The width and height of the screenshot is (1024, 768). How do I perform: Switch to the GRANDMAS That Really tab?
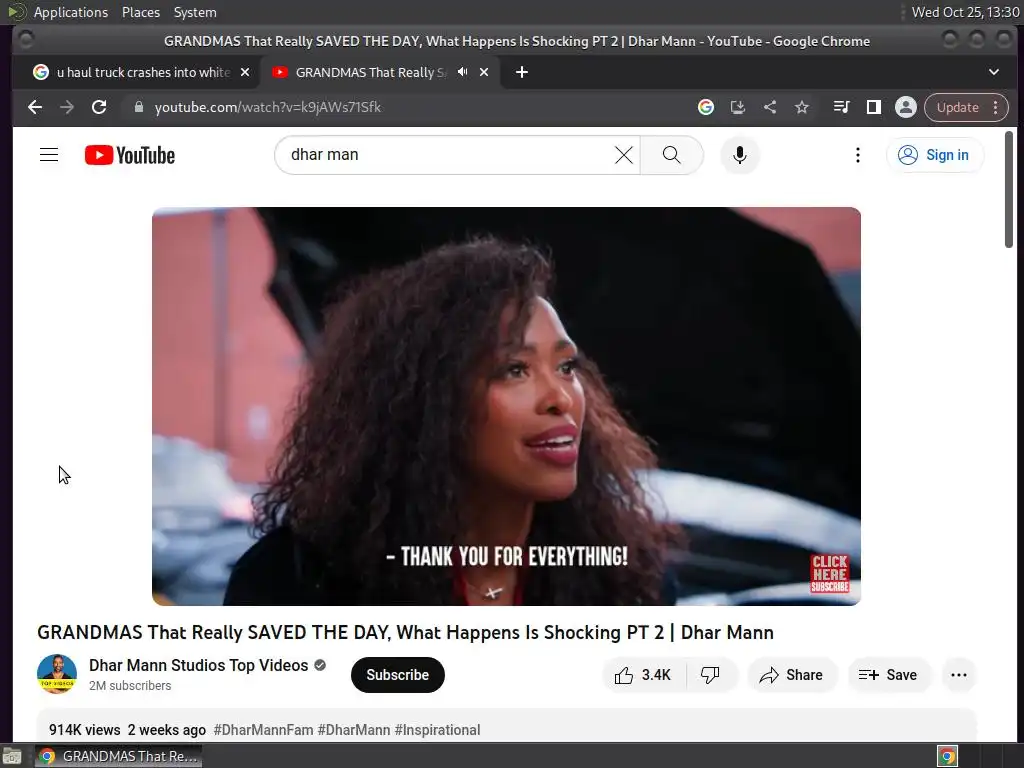[x=372, y=72]
